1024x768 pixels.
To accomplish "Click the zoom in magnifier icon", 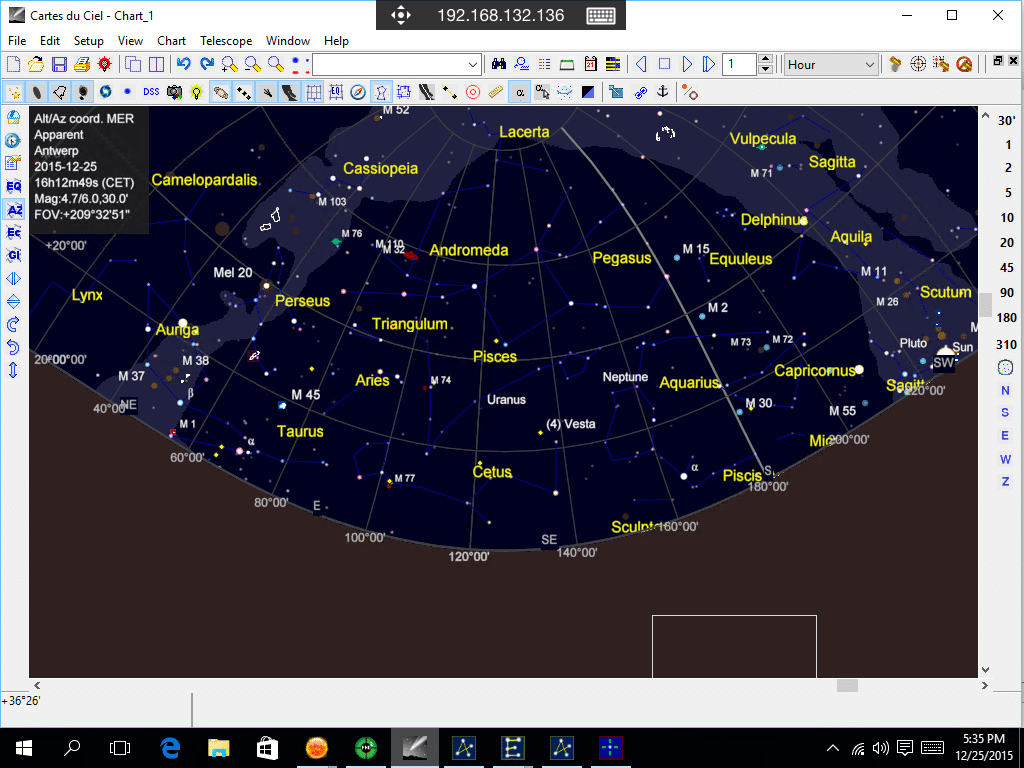I will (x=229, y=64).
